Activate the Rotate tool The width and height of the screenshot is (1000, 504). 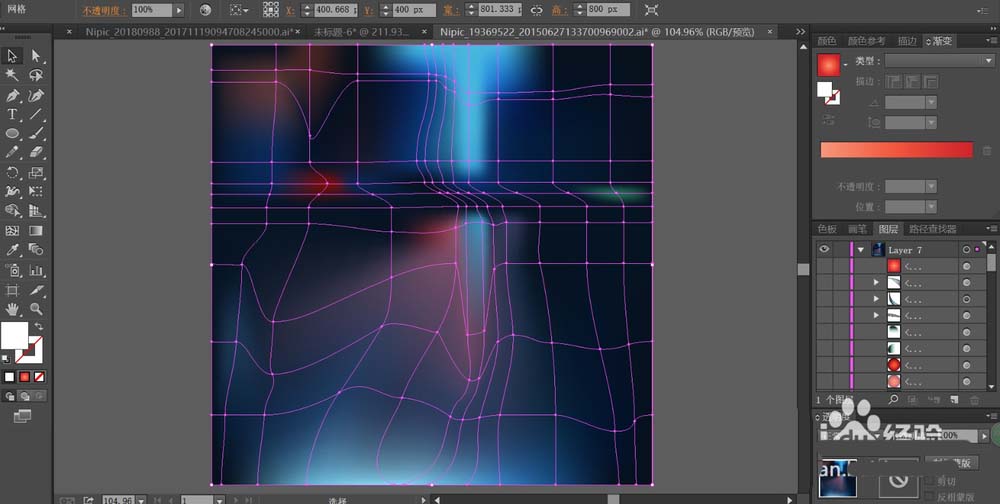[x=12, y=172]
